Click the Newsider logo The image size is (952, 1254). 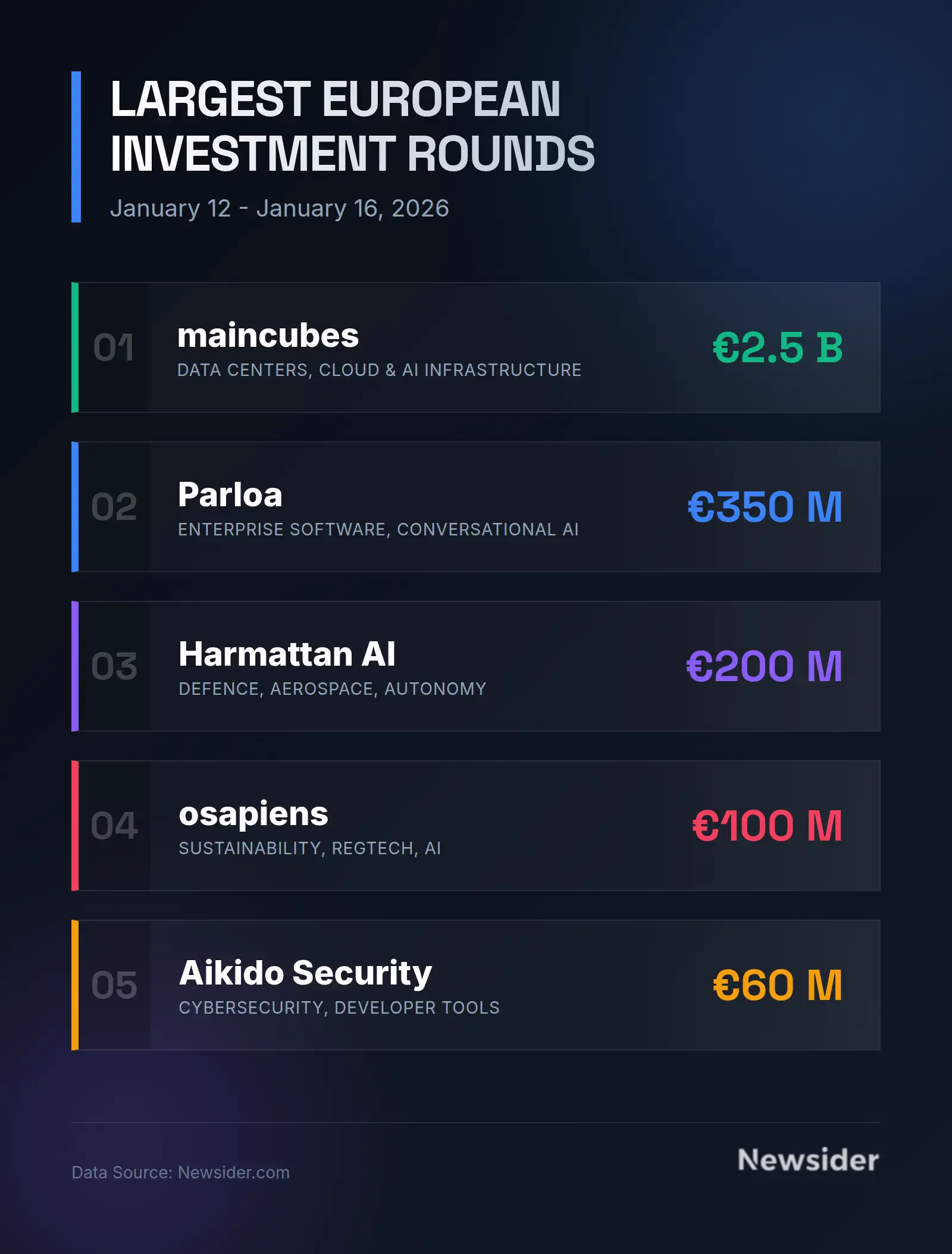(807, 1160)
